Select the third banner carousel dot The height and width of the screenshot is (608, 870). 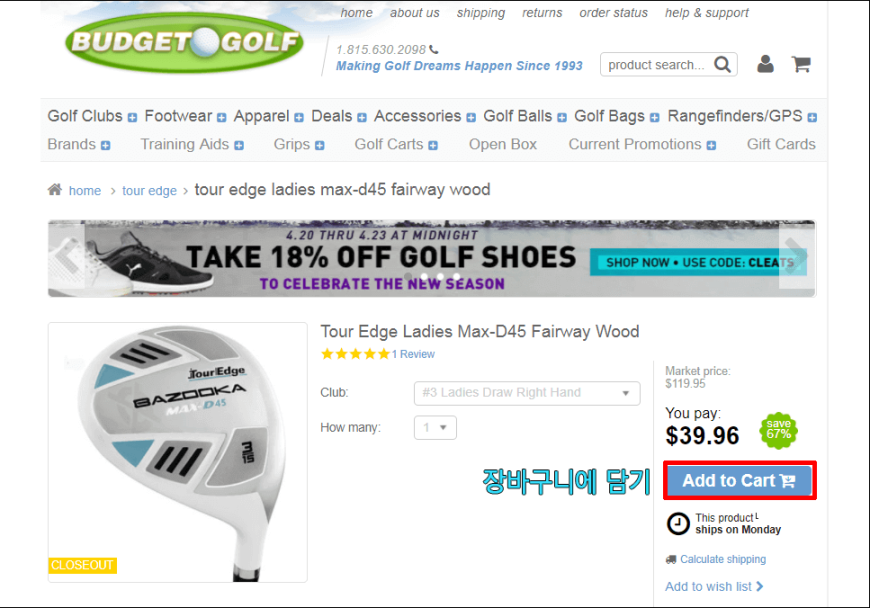pyautogui.click(x=440, y=277)
